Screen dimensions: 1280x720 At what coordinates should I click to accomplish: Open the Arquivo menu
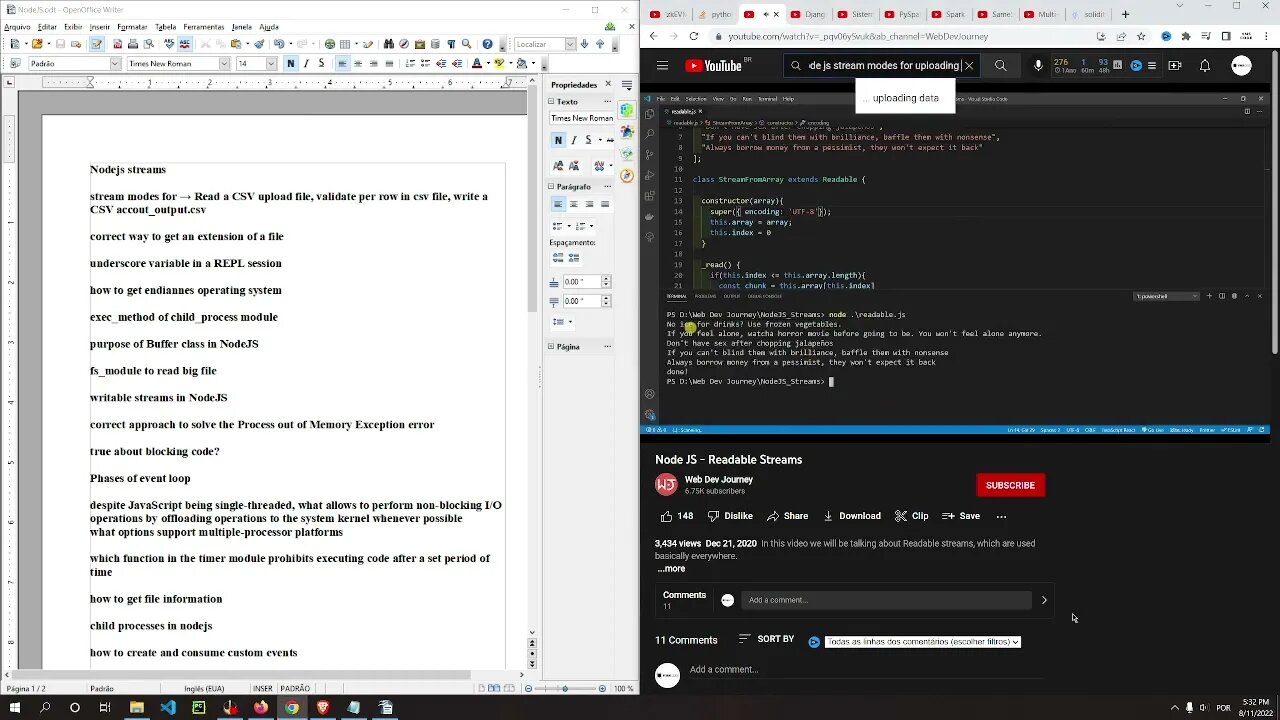coord(17,27)
